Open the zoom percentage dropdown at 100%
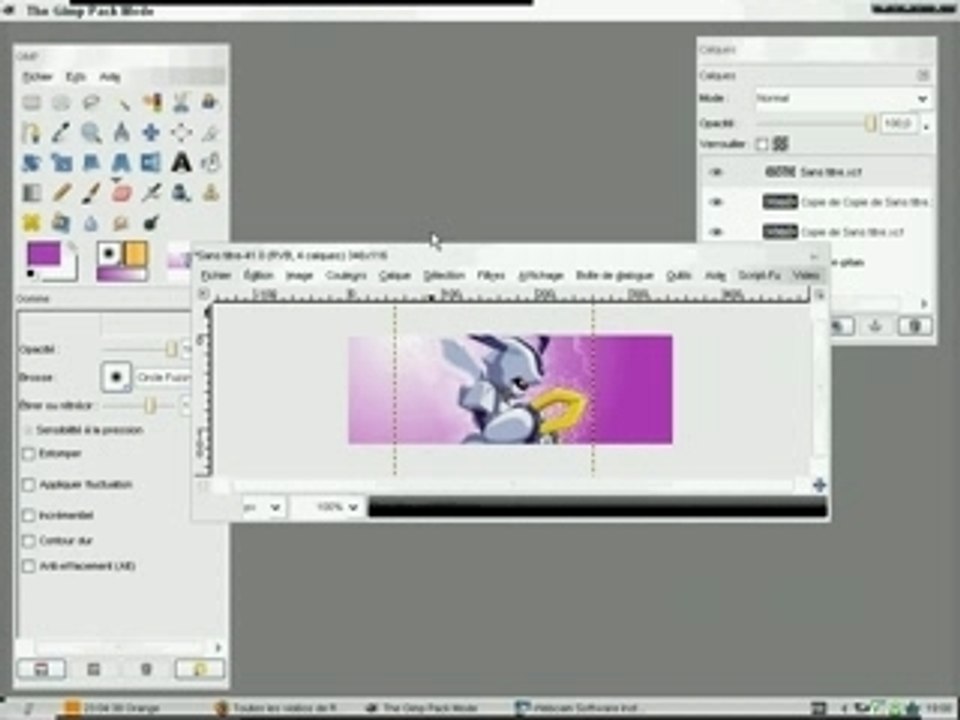 (x=329, y=507)
